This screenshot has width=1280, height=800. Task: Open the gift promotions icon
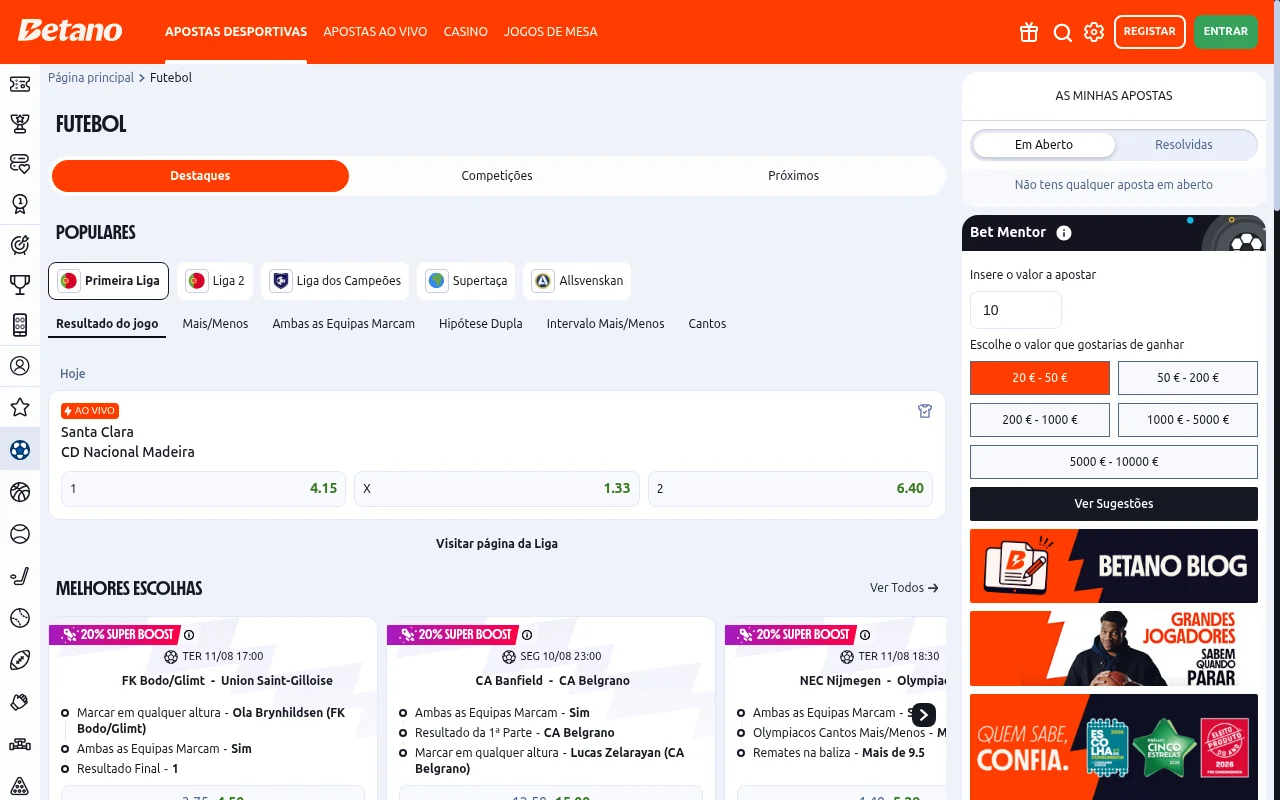pyautogui.click(x=1029, y=32)
